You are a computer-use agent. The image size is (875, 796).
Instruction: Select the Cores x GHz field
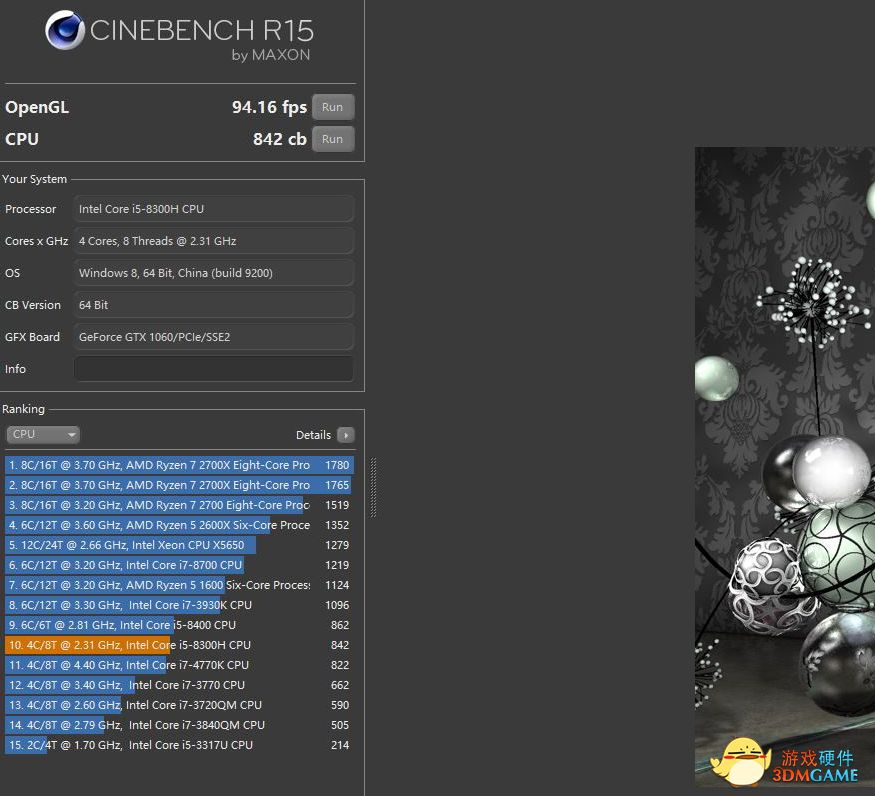pos(214,241)
